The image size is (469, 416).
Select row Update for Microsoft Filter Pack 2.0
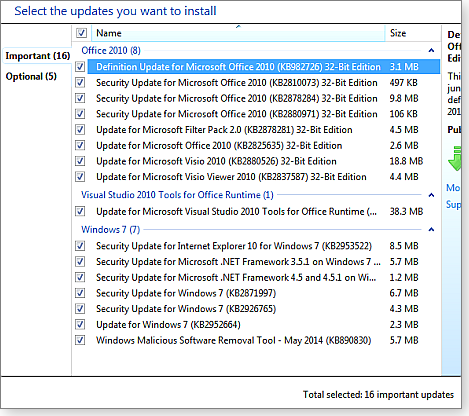264,129
